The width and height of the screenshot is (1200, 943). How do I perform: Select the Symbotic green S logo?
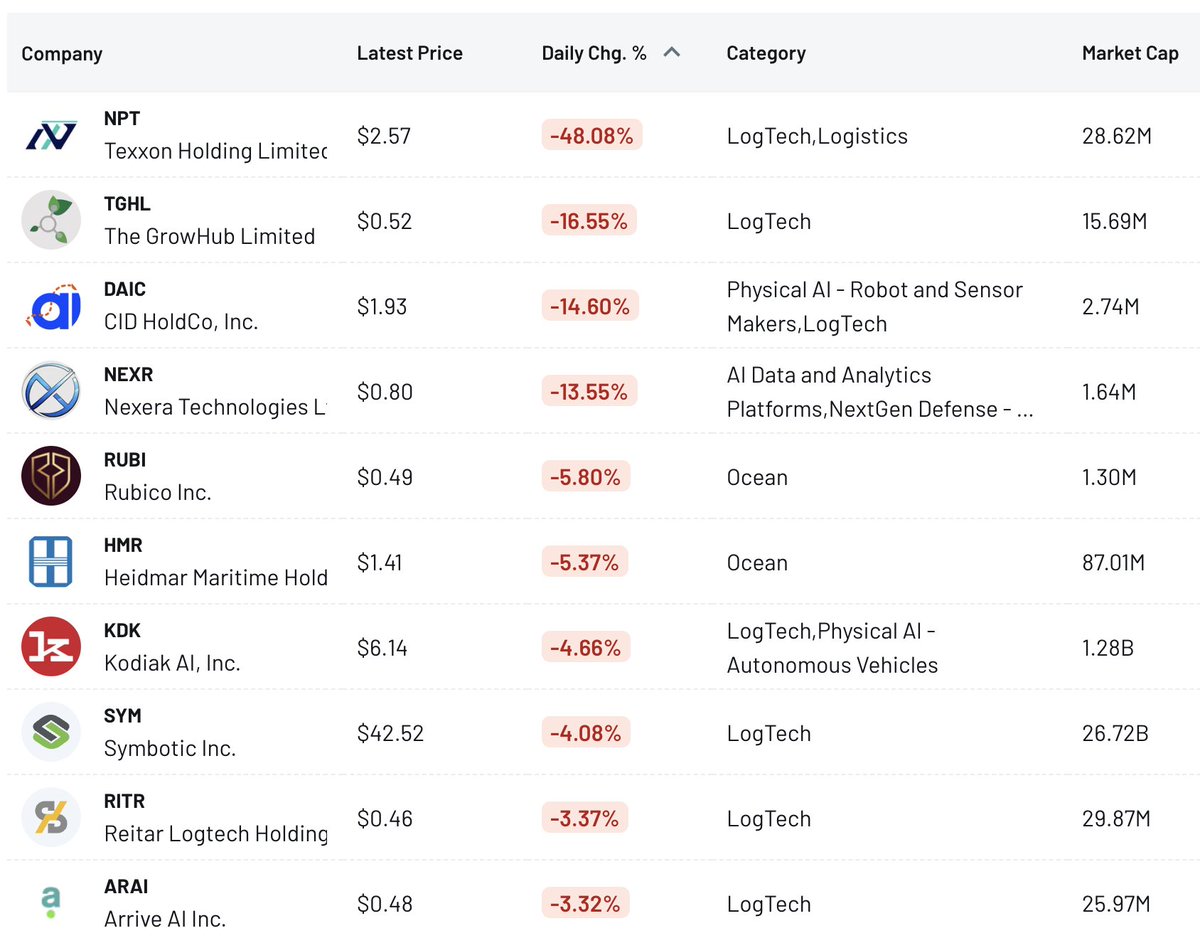[51, 732]
